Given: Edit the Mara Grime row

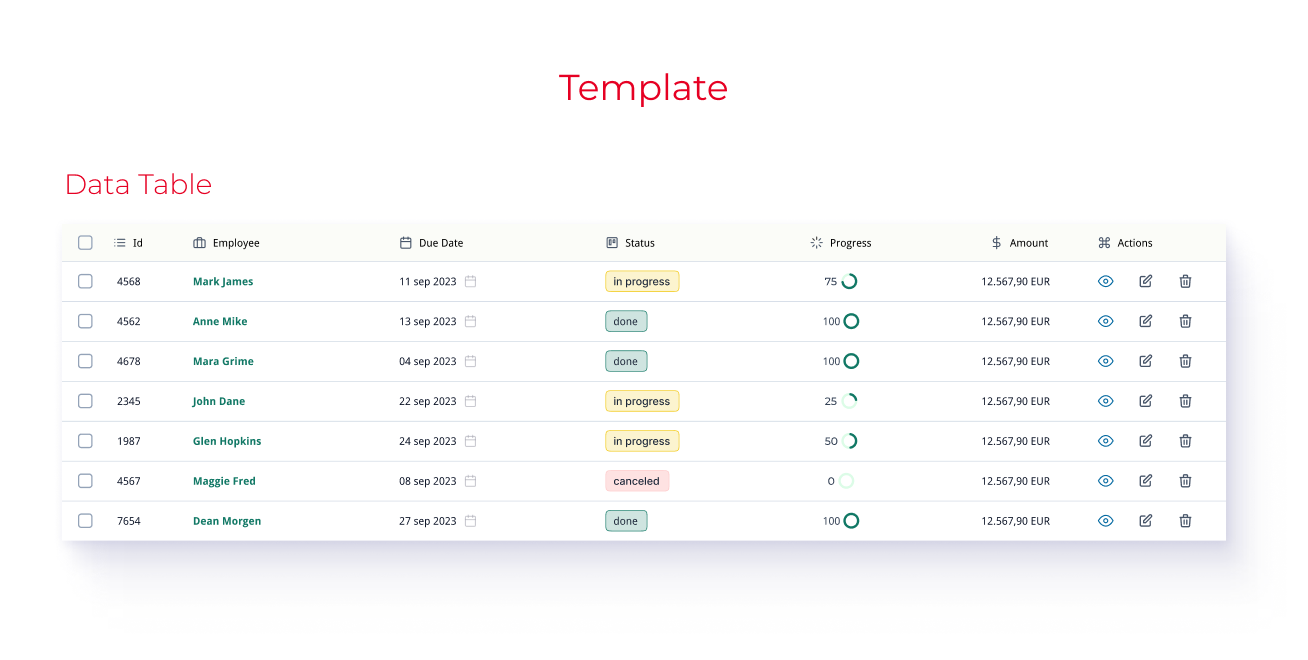Looking at the screenshot, I should pos(1146,361).
